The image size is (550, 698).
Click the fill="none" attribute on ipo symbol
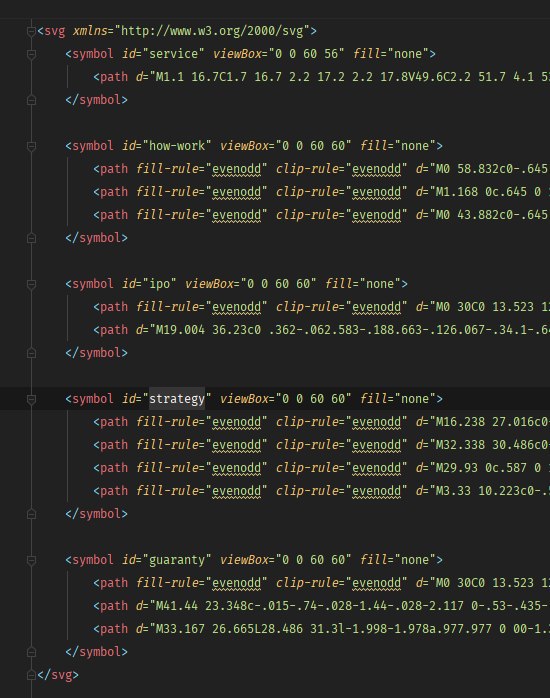(363, 284)
